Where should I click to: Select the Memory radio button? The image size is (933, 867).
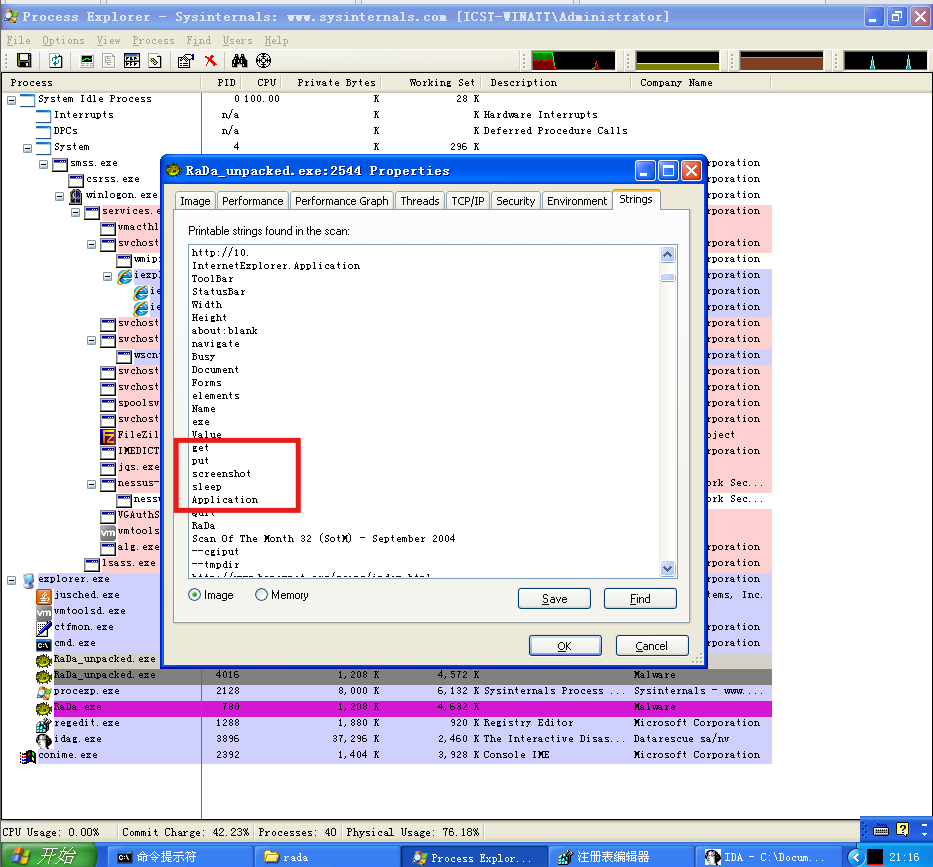[x=261, y=595]
